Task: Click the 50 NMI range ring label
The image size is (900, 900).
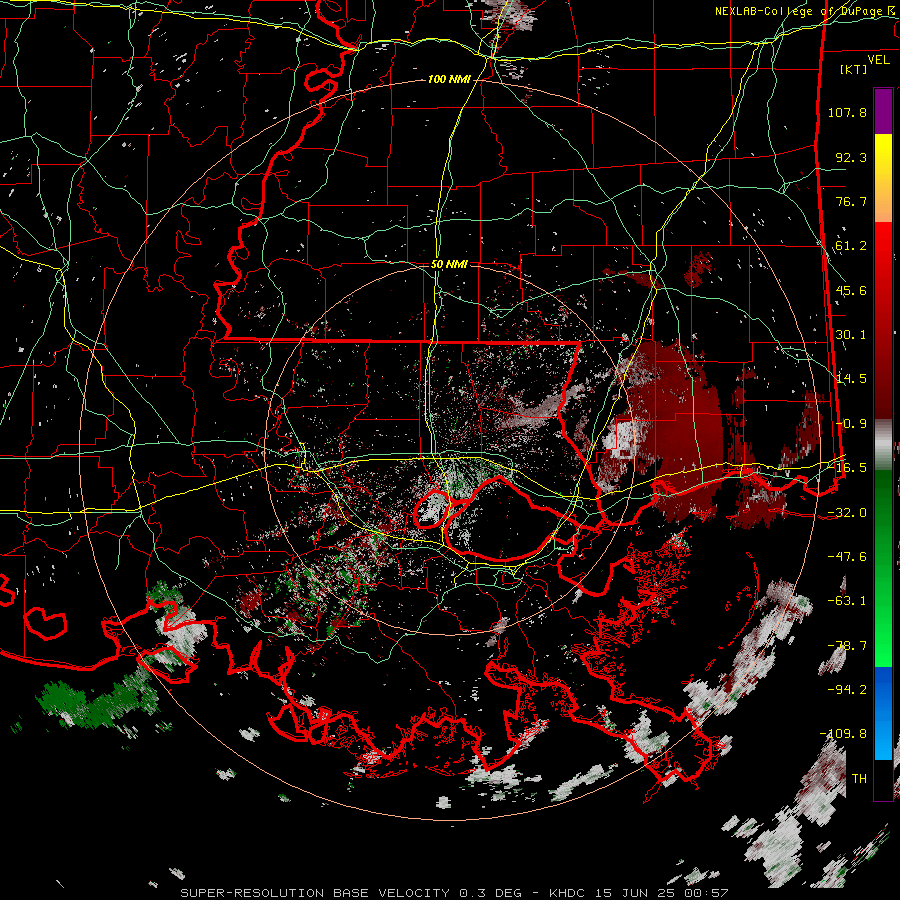Action: coord(449,264)
